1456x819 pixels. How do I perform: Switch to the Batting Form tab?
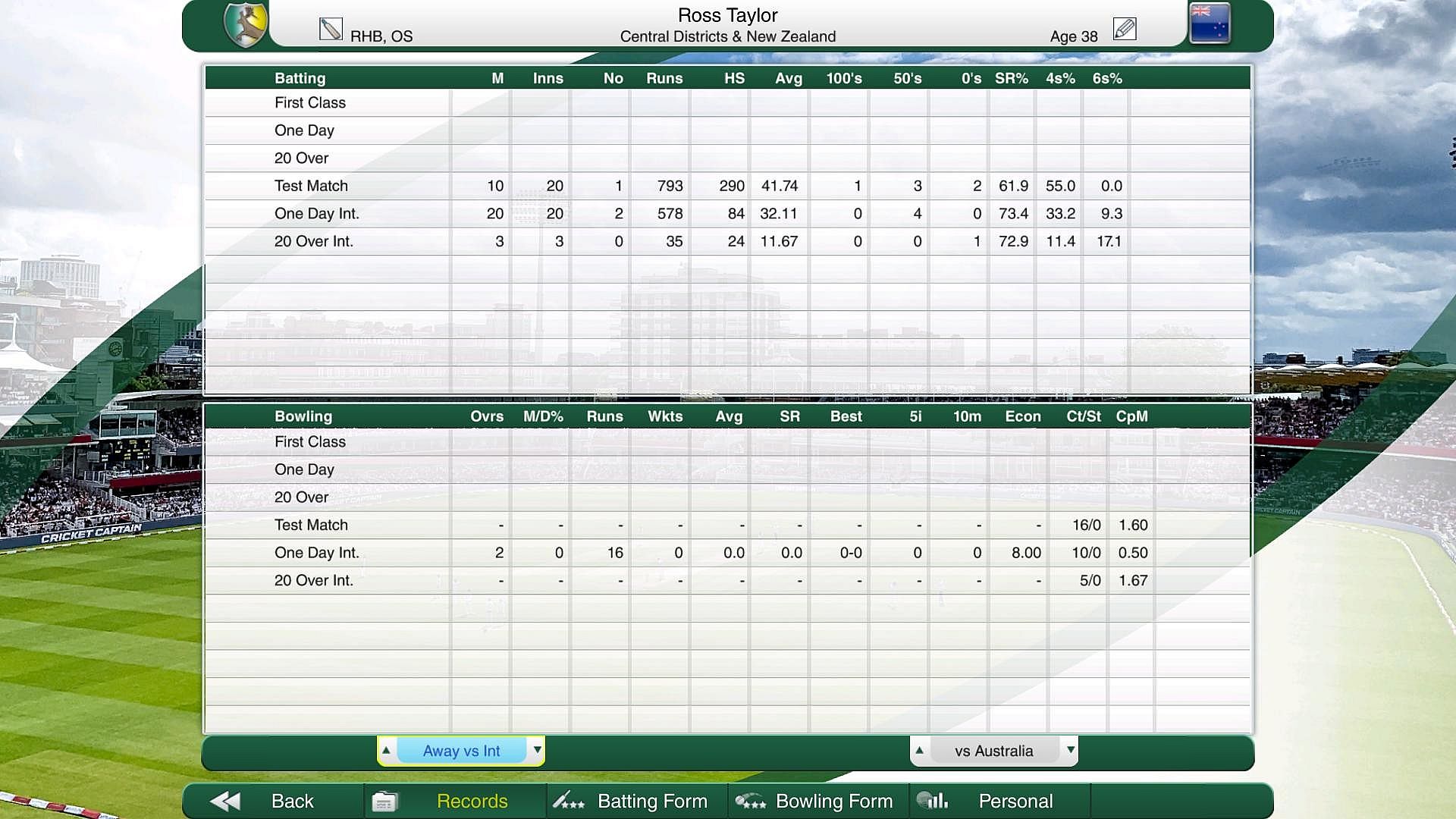pos(652,801)
